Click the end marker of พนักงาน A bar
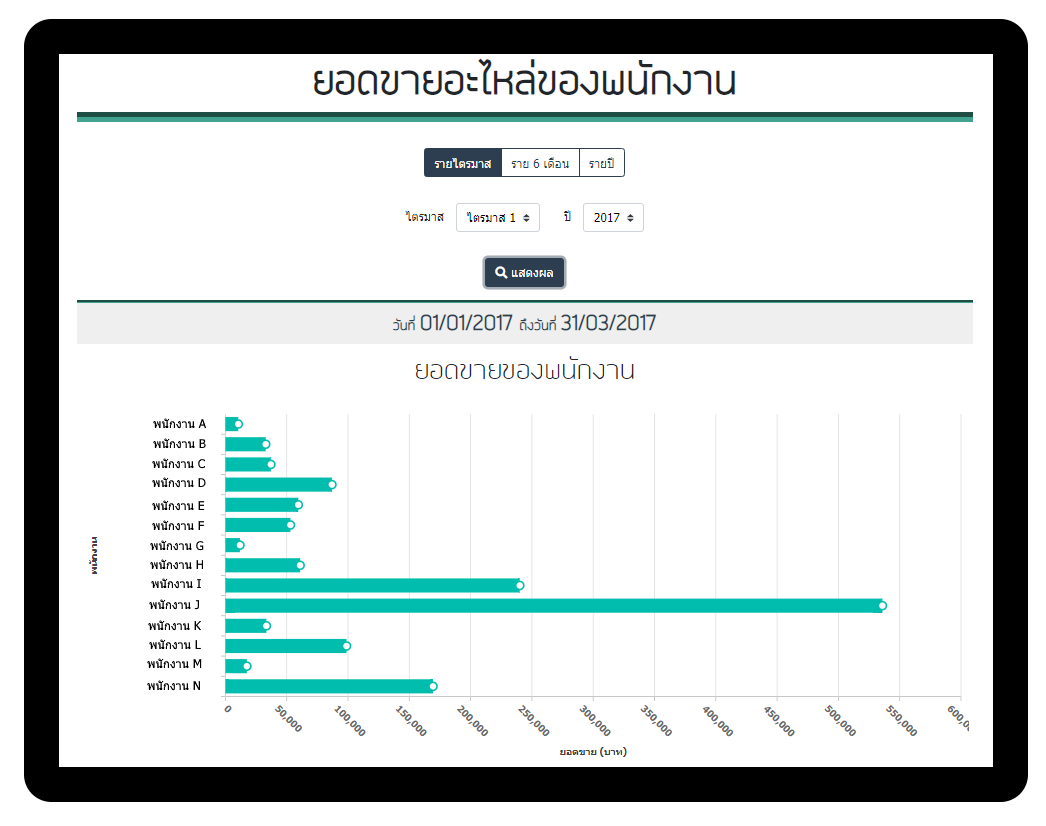This screenshot has width=1046, height=826. [x=238, y=425]
